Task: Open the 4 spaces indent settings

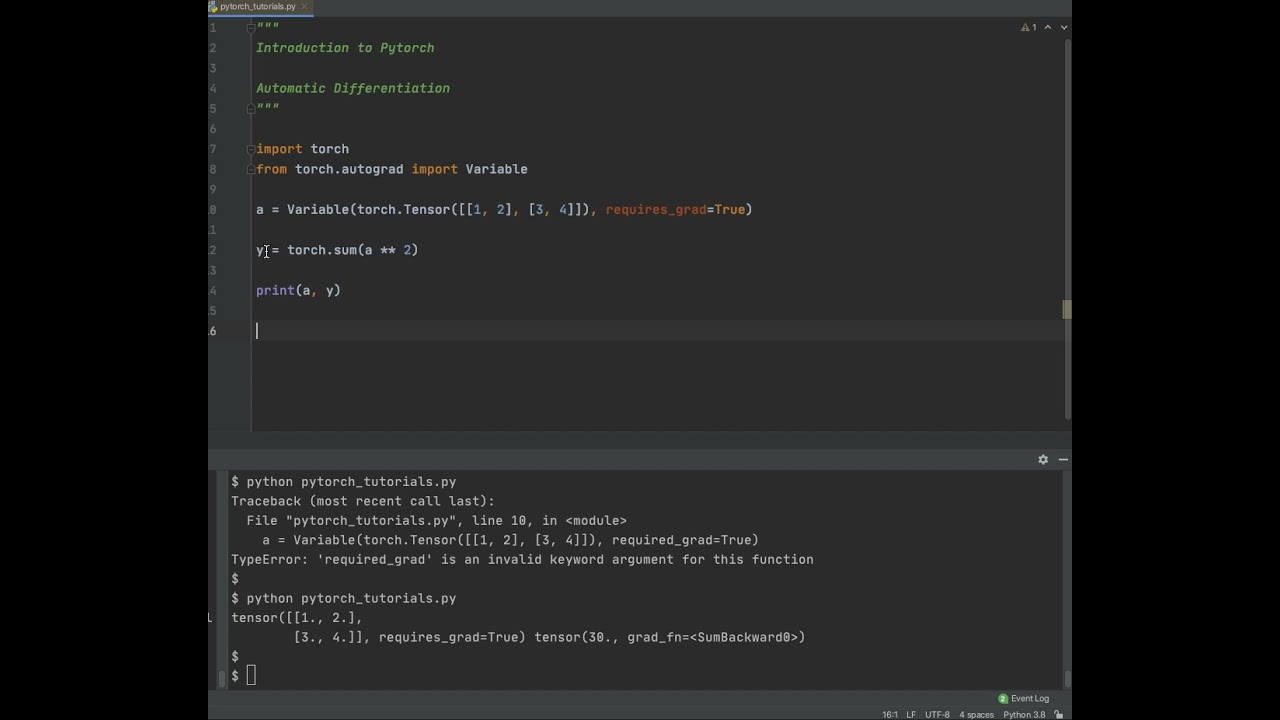Action: coord(976,714)
